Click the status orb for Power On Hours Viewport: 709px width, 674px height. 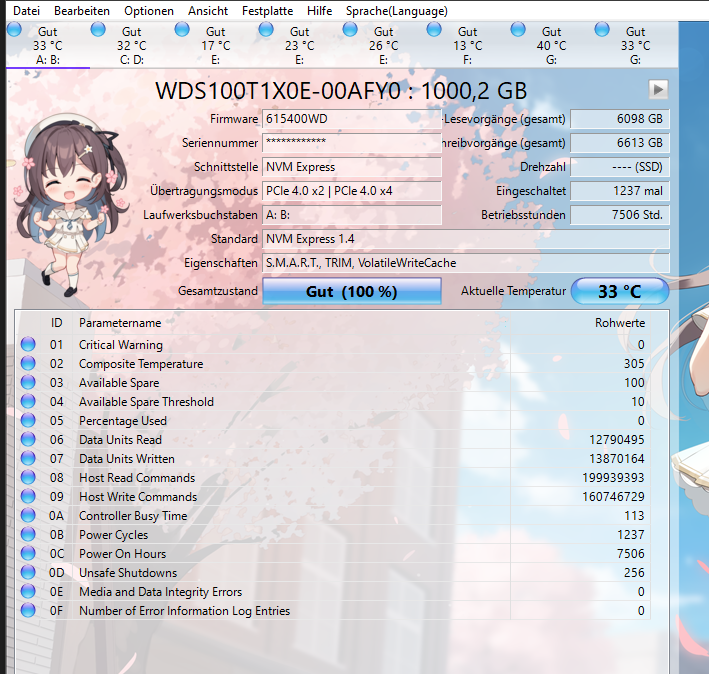(x=28, y=553)
